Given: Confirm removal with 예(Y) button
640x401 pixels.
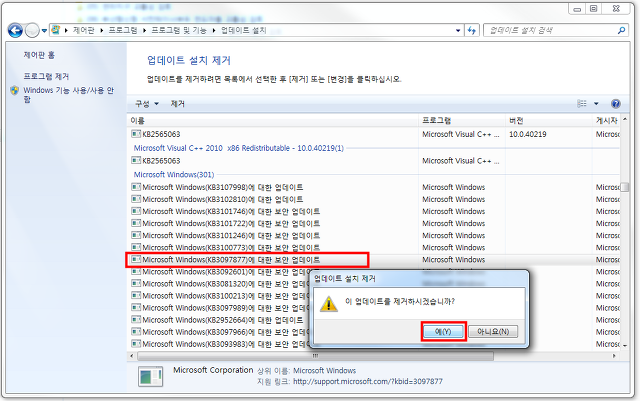Looking at the screenshot, I should click(x=443, y=331).
